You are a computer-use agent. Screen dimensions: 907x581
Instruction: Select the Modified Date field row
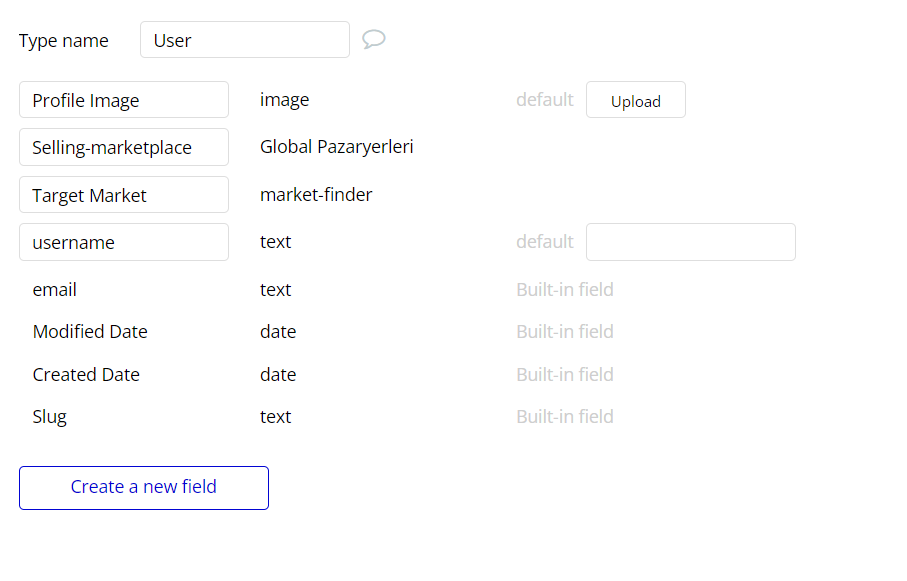(90, 331)
